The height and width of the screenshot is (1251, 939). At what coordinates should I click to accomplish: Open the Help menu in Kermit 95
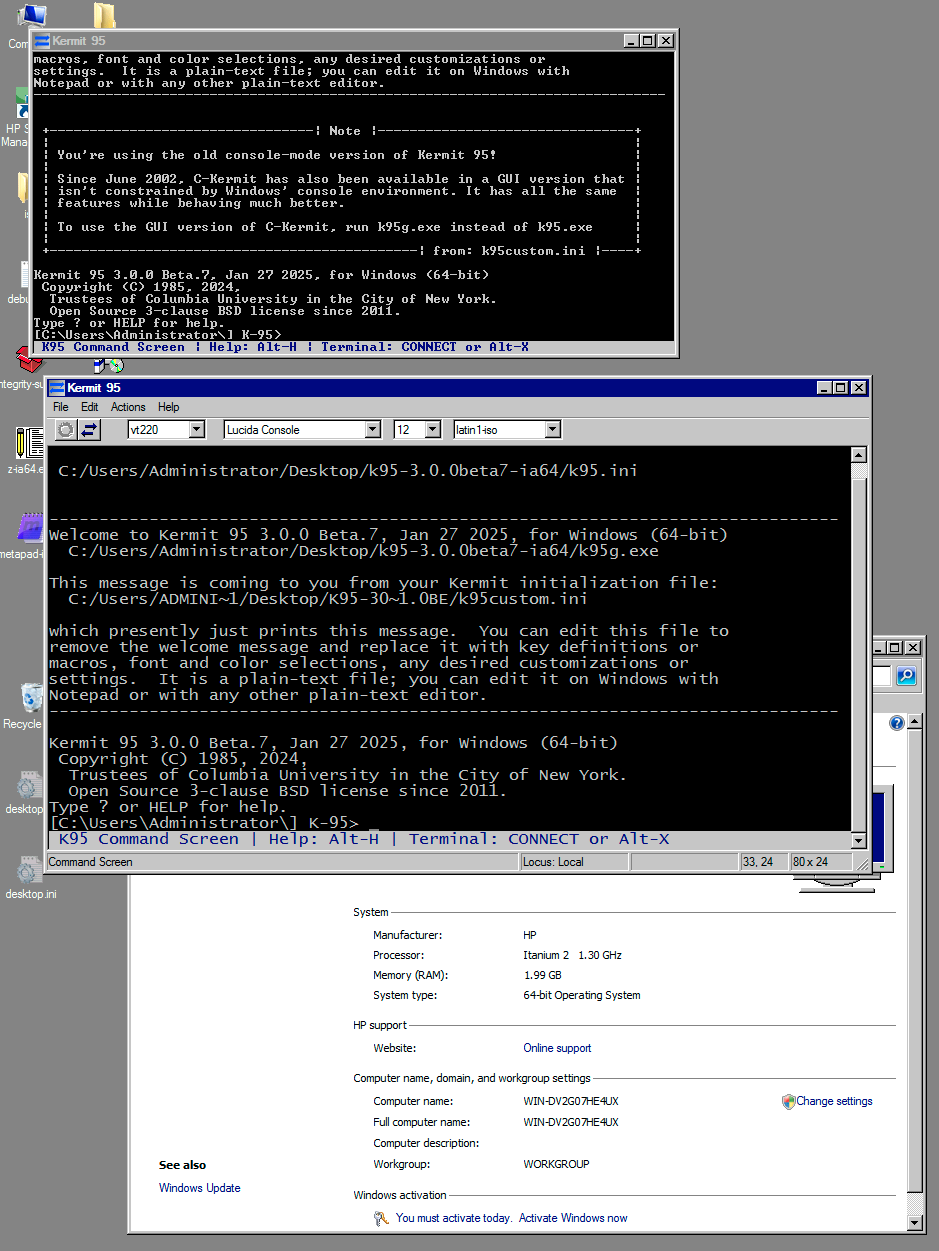point(169,407)
